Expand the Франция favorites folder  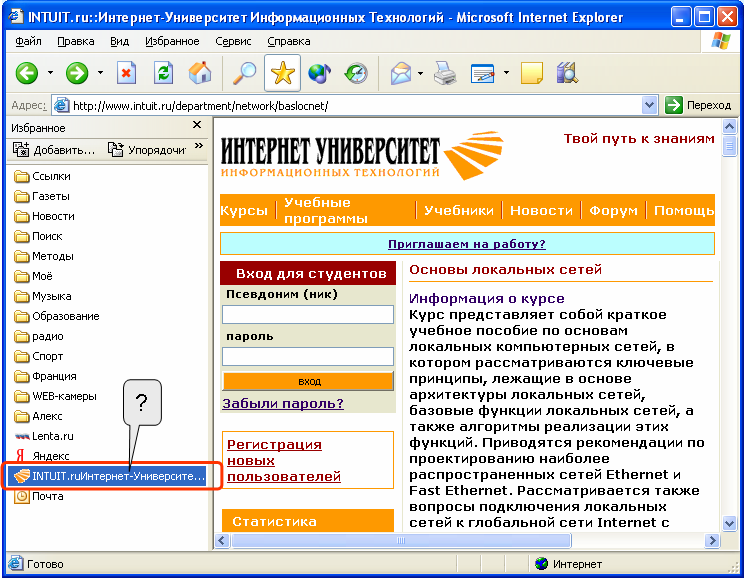tap(45, 375)
